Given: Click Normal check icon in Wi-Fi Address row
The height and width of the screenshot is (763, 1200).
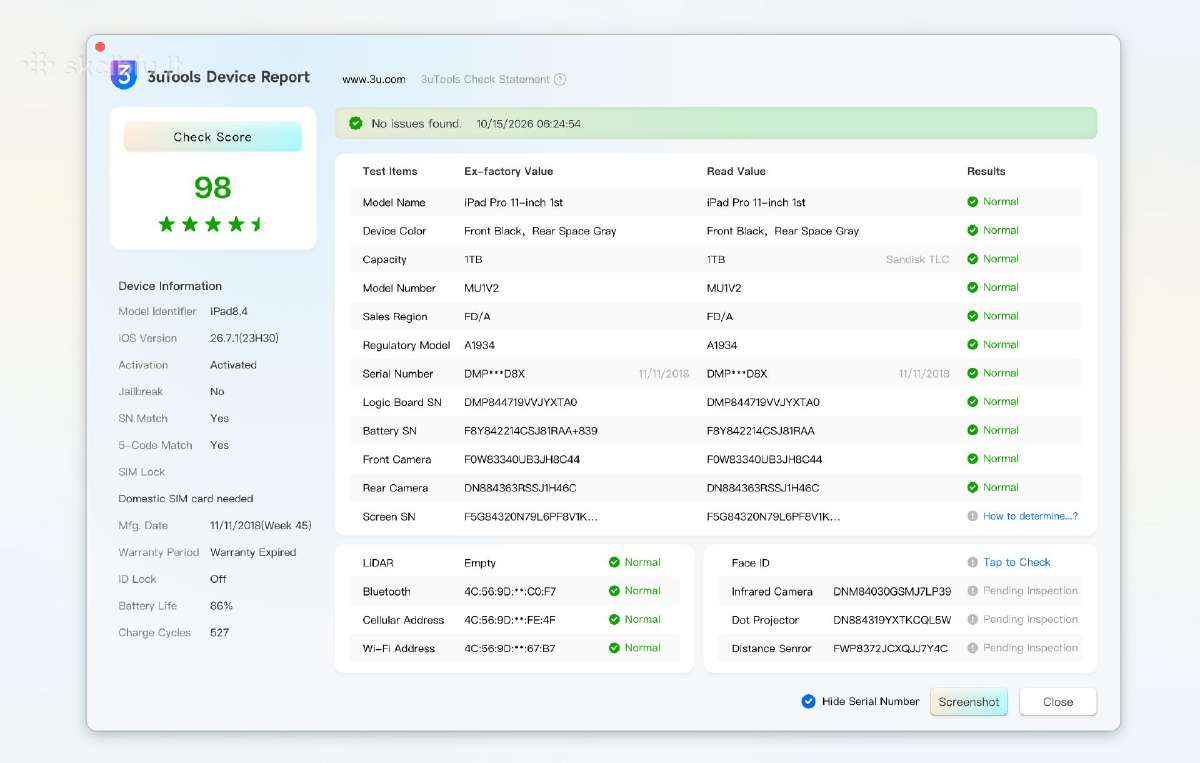Looking at the screenshot, I should 614,648.
